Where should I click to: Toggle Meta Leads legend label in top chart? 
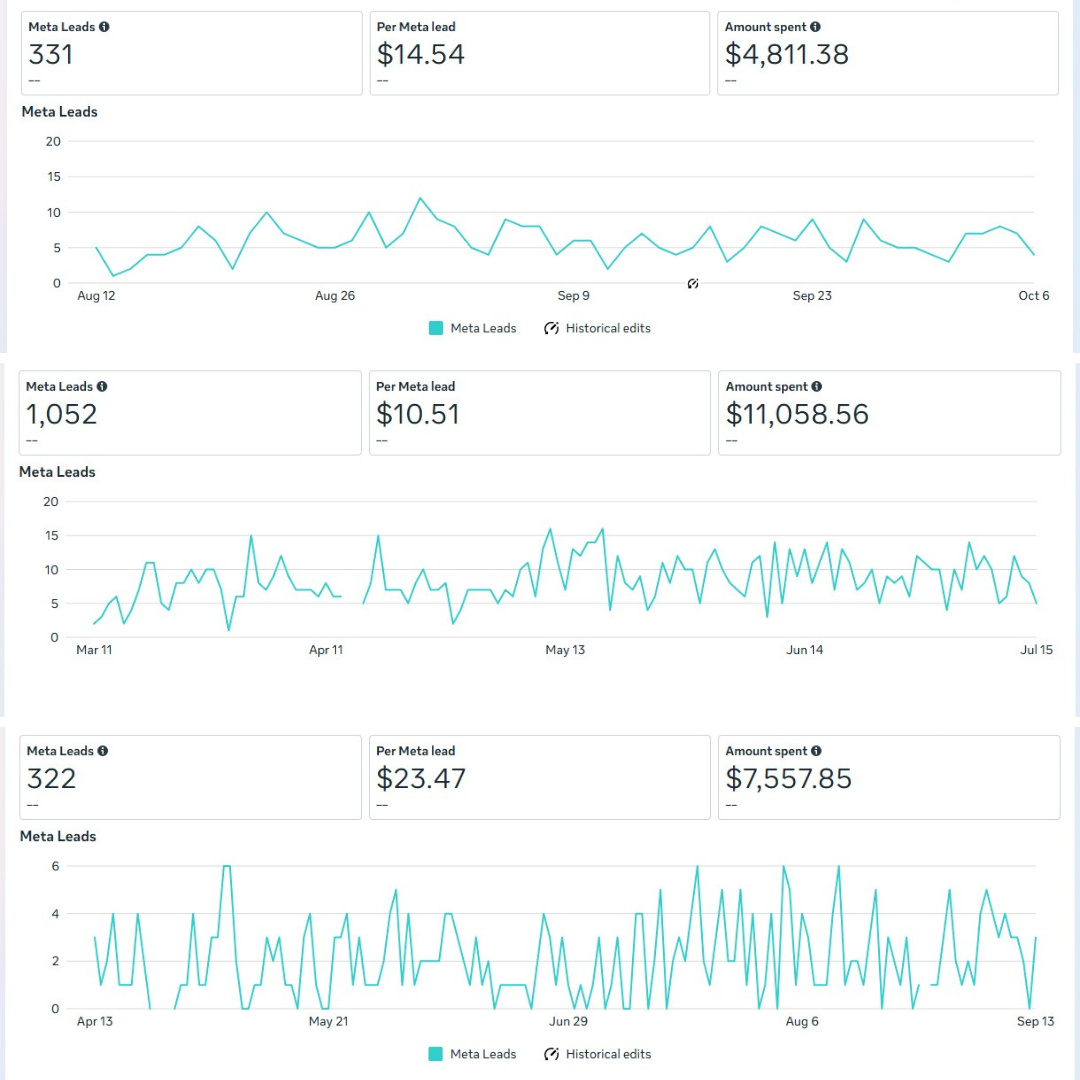(x=483, y=328)
